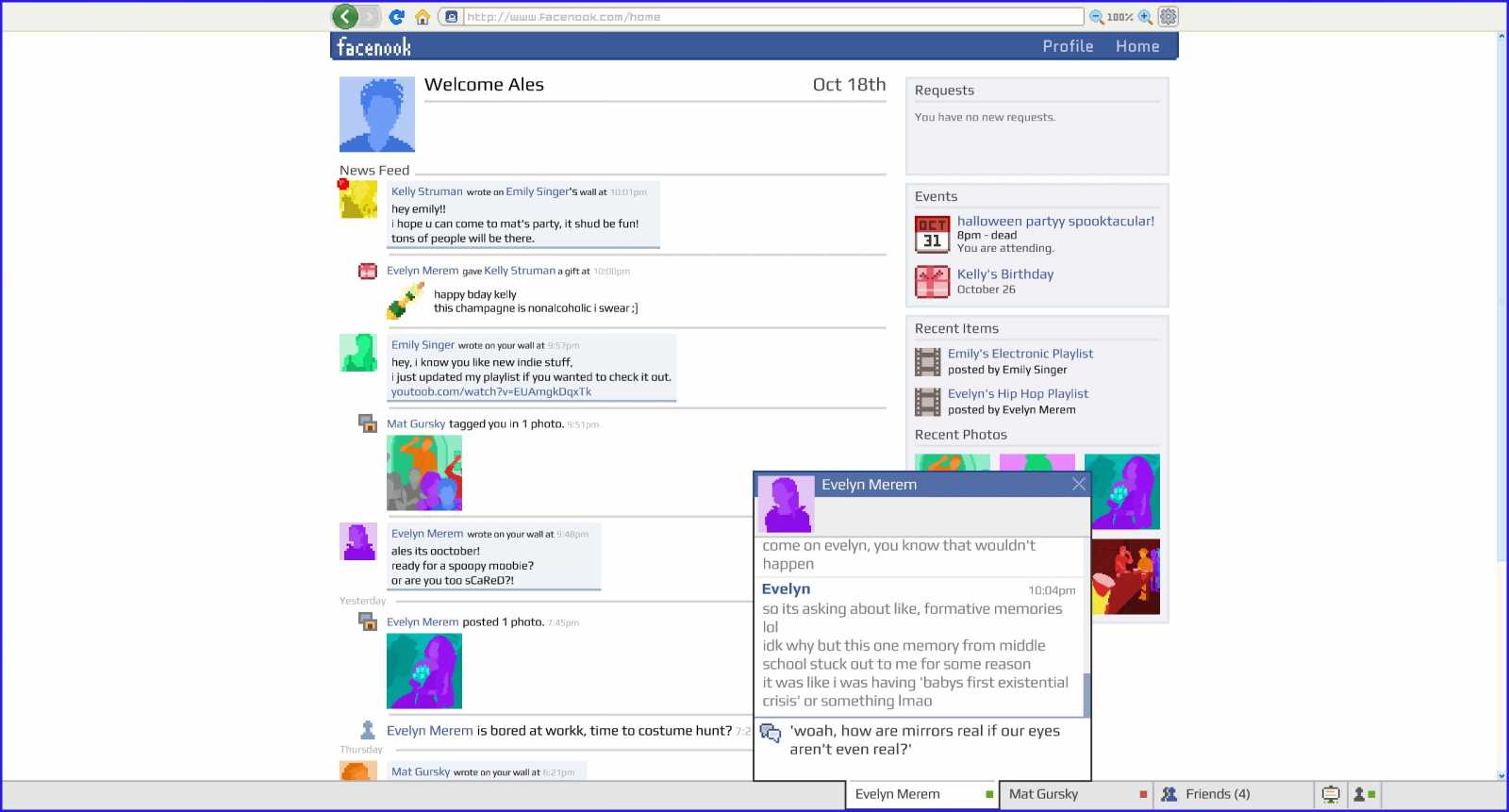Open Kelly's Birthday event link
Image resolution: width=1509 pixels, height=812 pixels.
coord(1005,274)
